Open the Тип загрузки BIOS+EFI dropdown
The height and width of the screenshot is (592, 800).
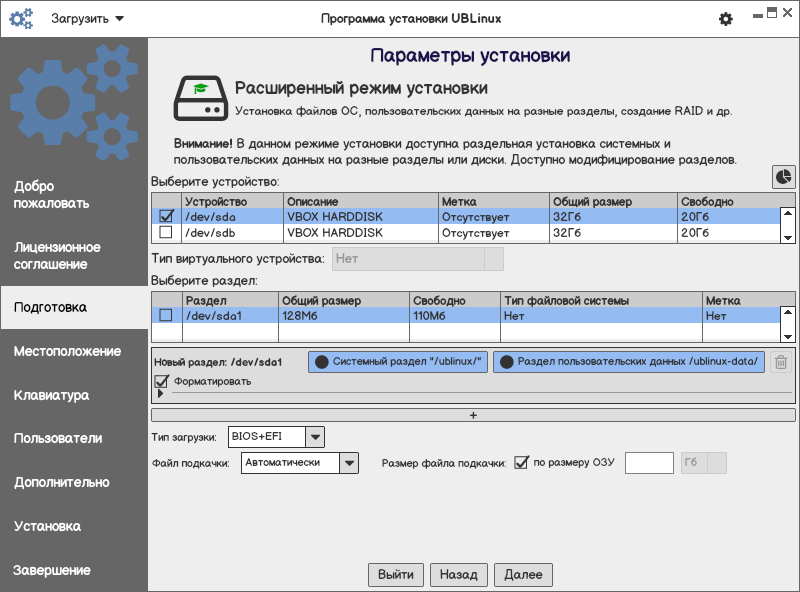click(276, 437)
